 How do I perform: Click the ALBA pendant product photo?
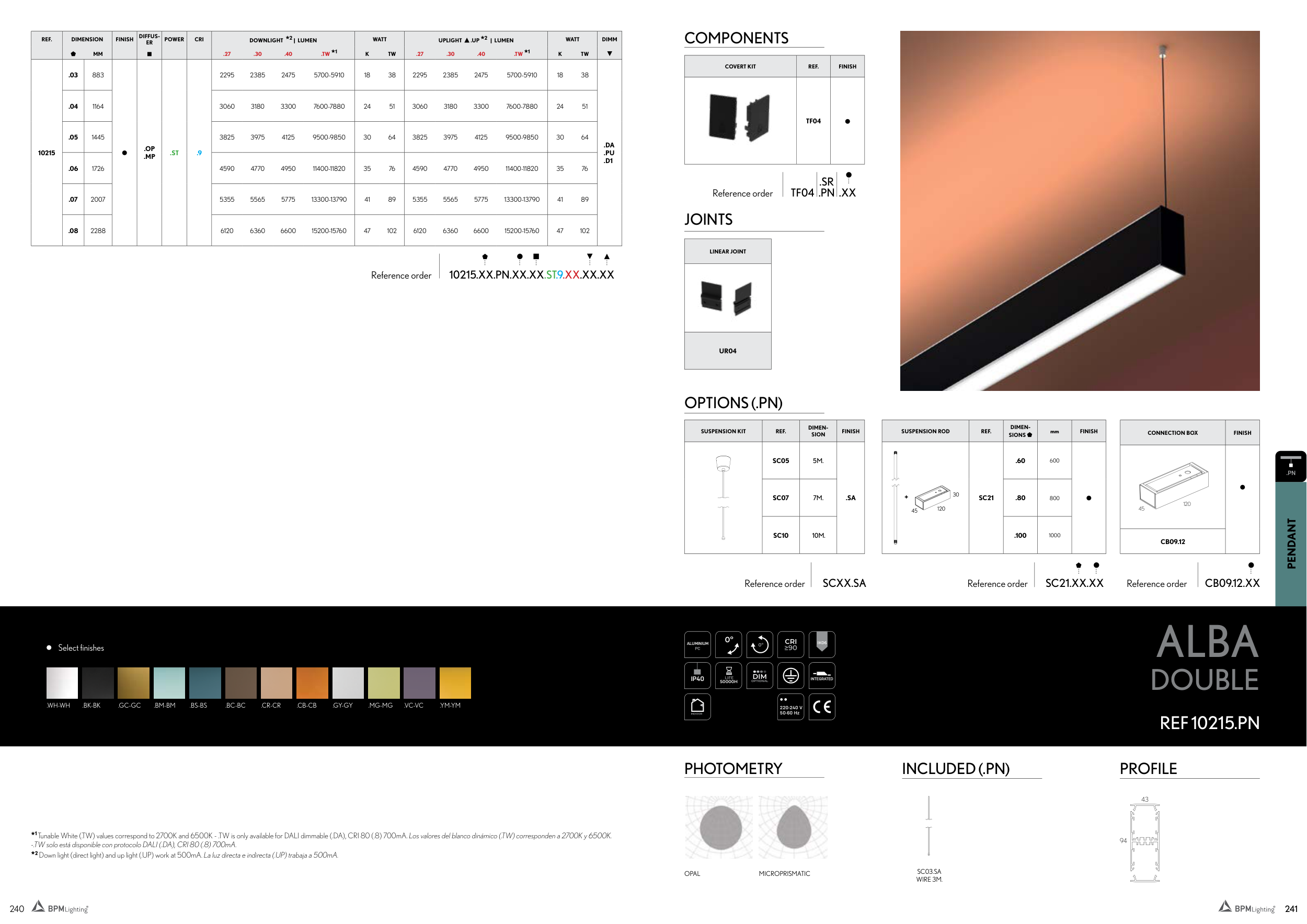[x=1079, y=211]
